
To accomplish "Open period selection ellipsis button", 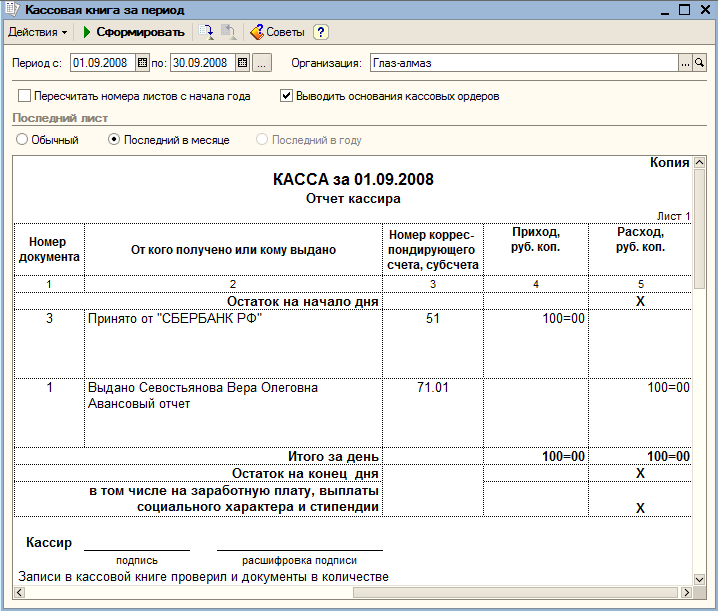I will point(261,63).
